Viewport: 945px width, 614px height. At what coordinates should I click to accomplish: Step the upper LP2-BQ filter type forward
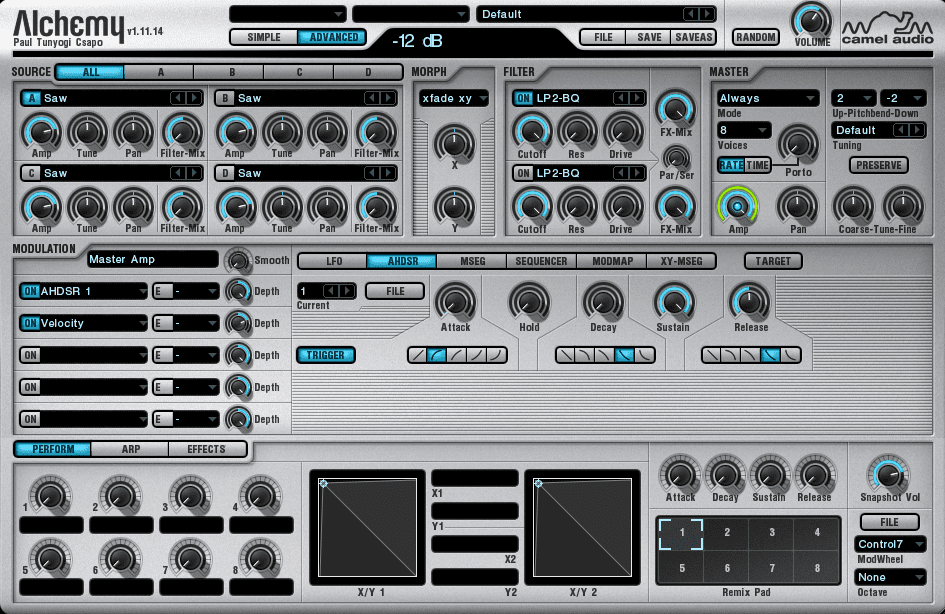point(636,98)
